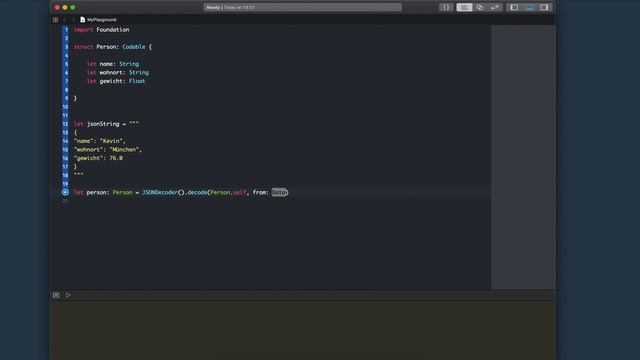Click '"wohnort": "München",' JSON line
Screen dimensions: 640x360
(108, 150)
